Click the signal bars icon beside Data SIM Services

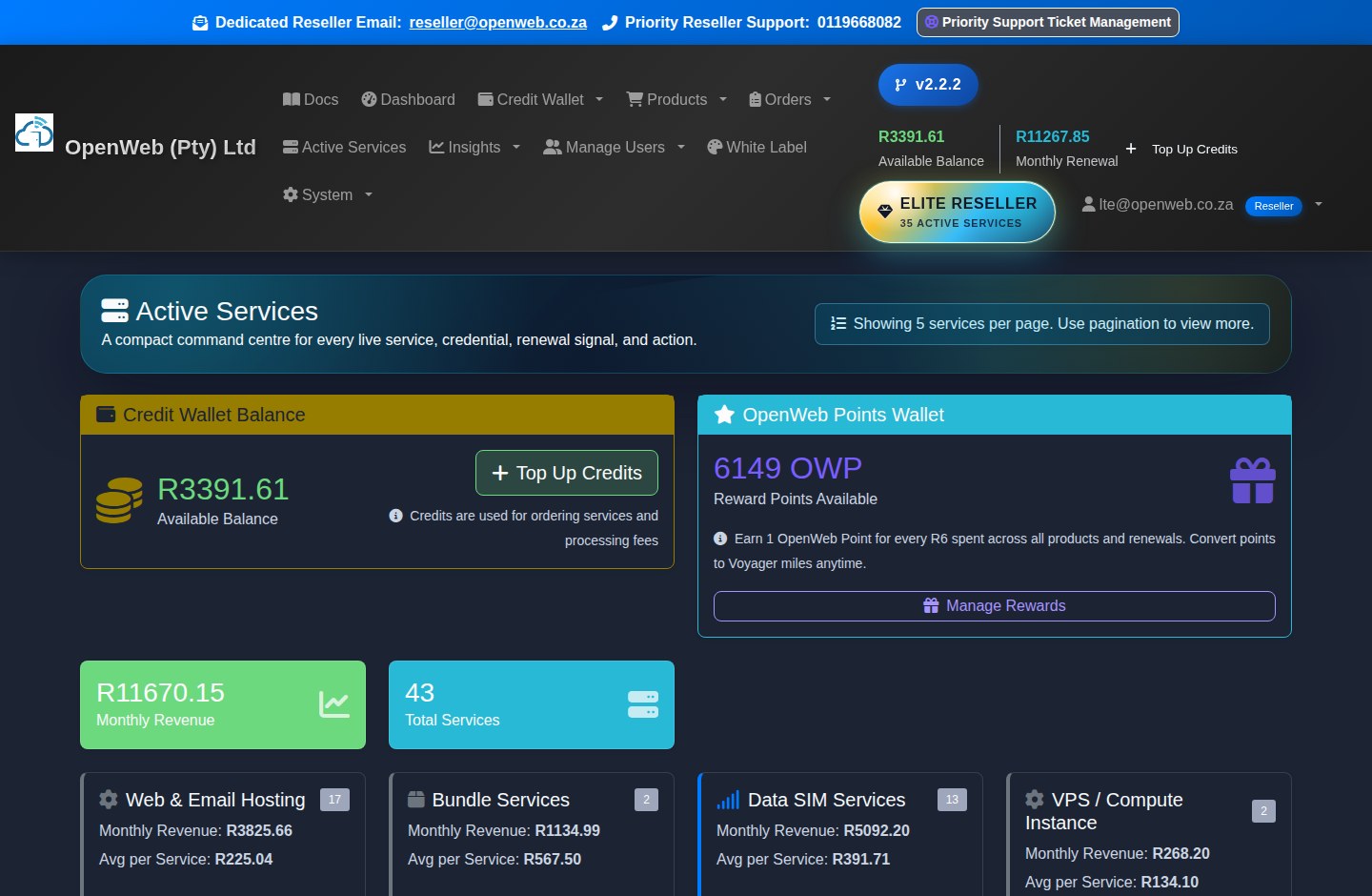pos(728,800)
